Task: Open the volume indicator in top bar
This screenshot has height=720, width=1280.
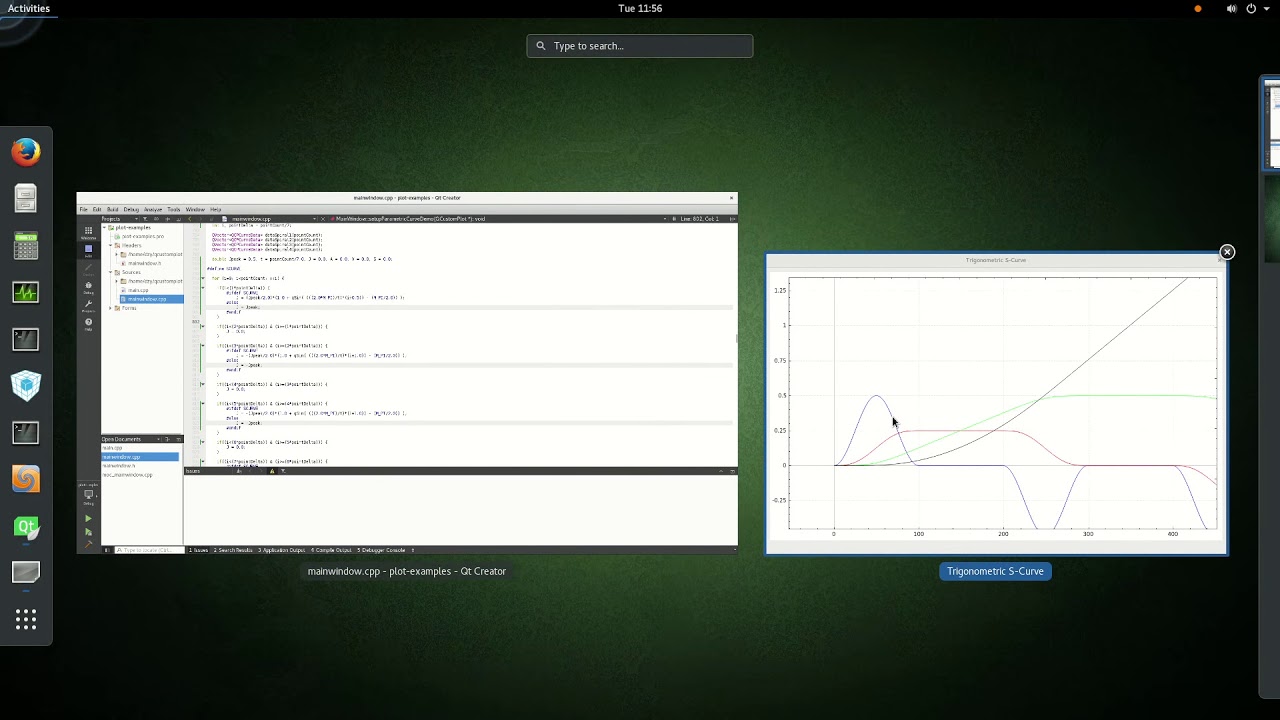Action: click(1231, 8)
